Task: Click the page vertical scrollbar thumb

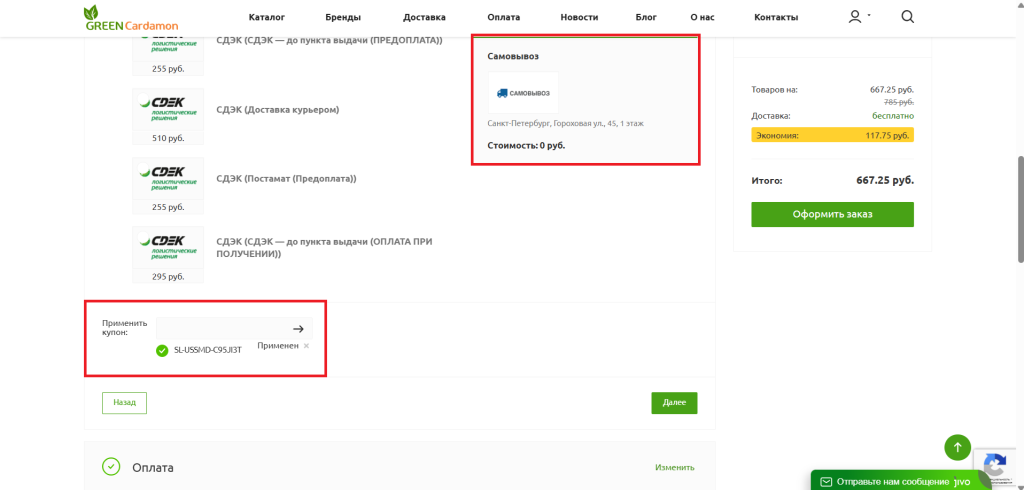Action: pyautogui.click(x=1020, y=209)
